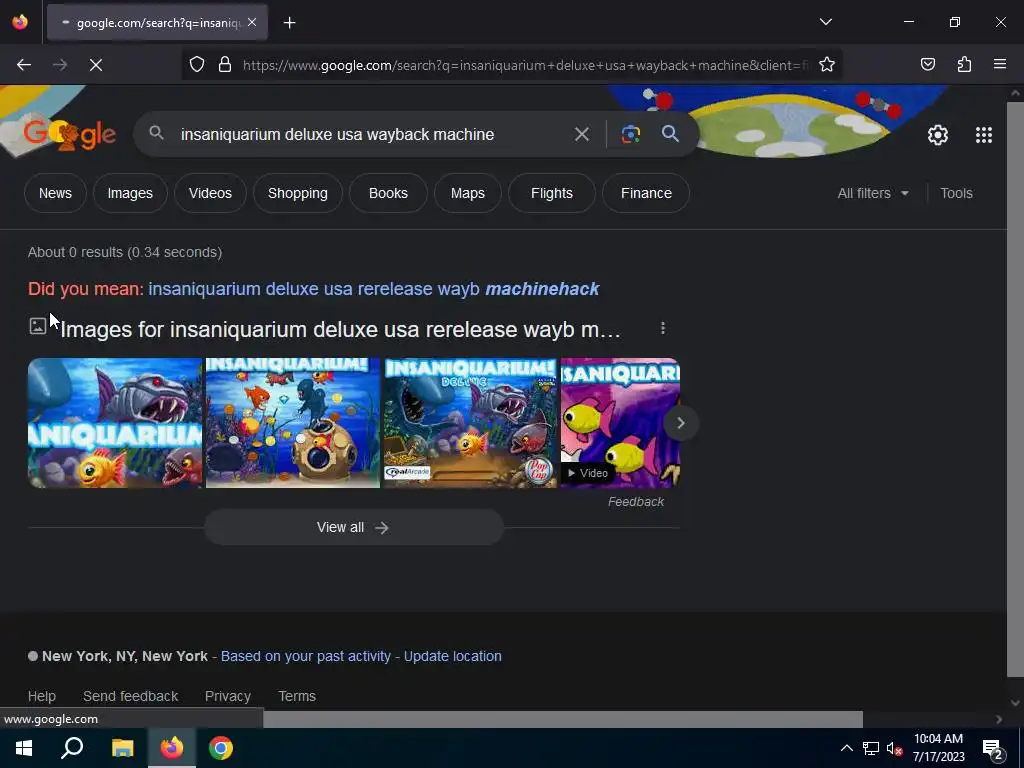Open the Help footer link
The width and height of the screenshot is (1024, 768).
42,696
